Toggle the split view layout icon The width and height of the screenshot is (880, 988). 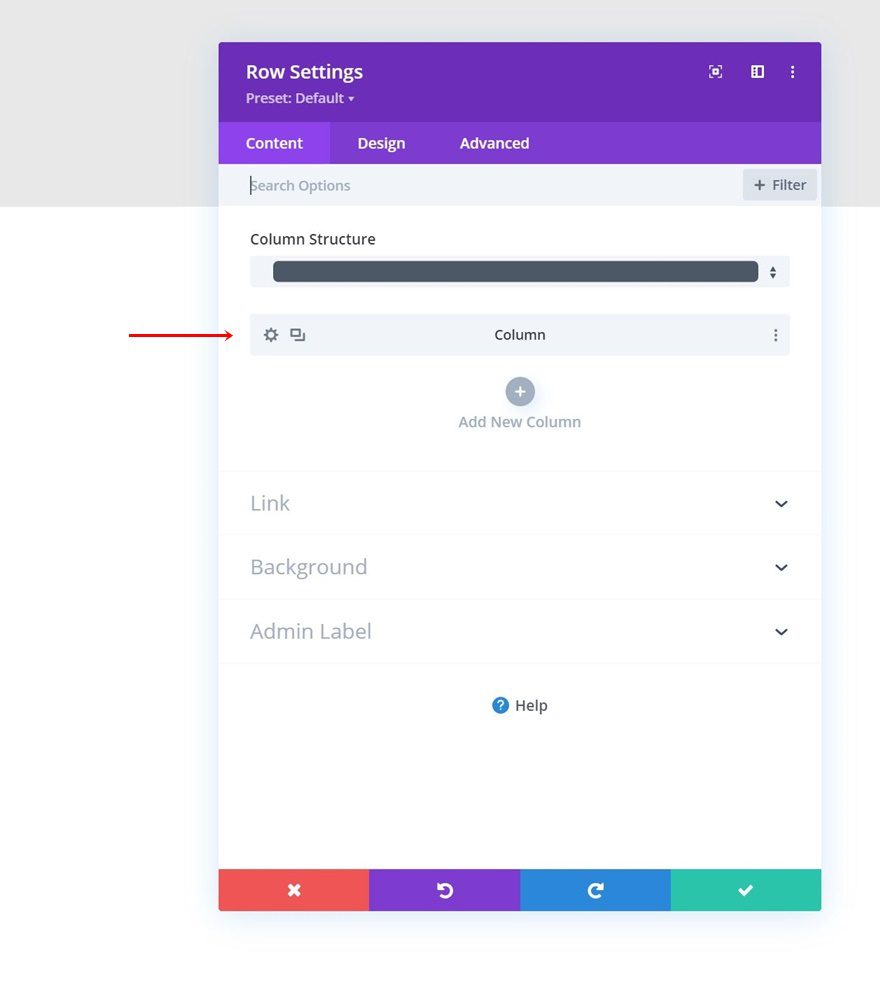(x=756, y=71)
